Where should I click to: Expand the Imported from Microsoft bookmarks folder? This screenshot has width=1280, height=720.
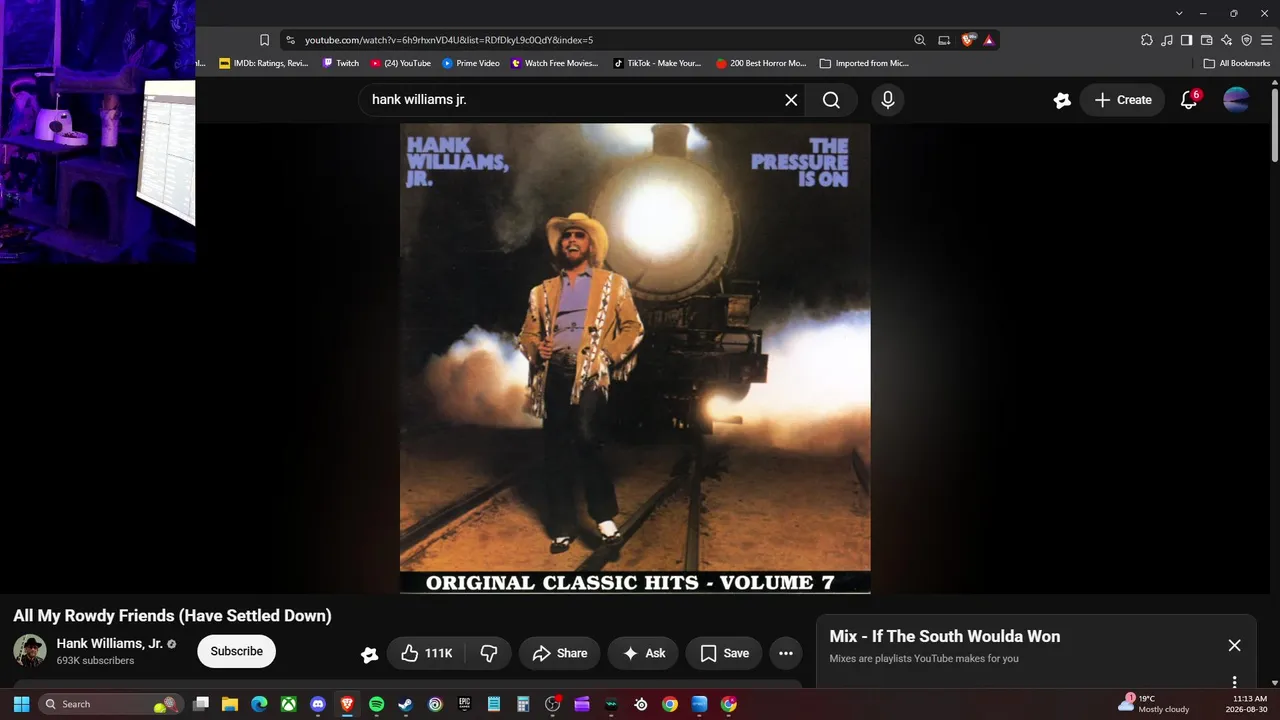(864, 63)
